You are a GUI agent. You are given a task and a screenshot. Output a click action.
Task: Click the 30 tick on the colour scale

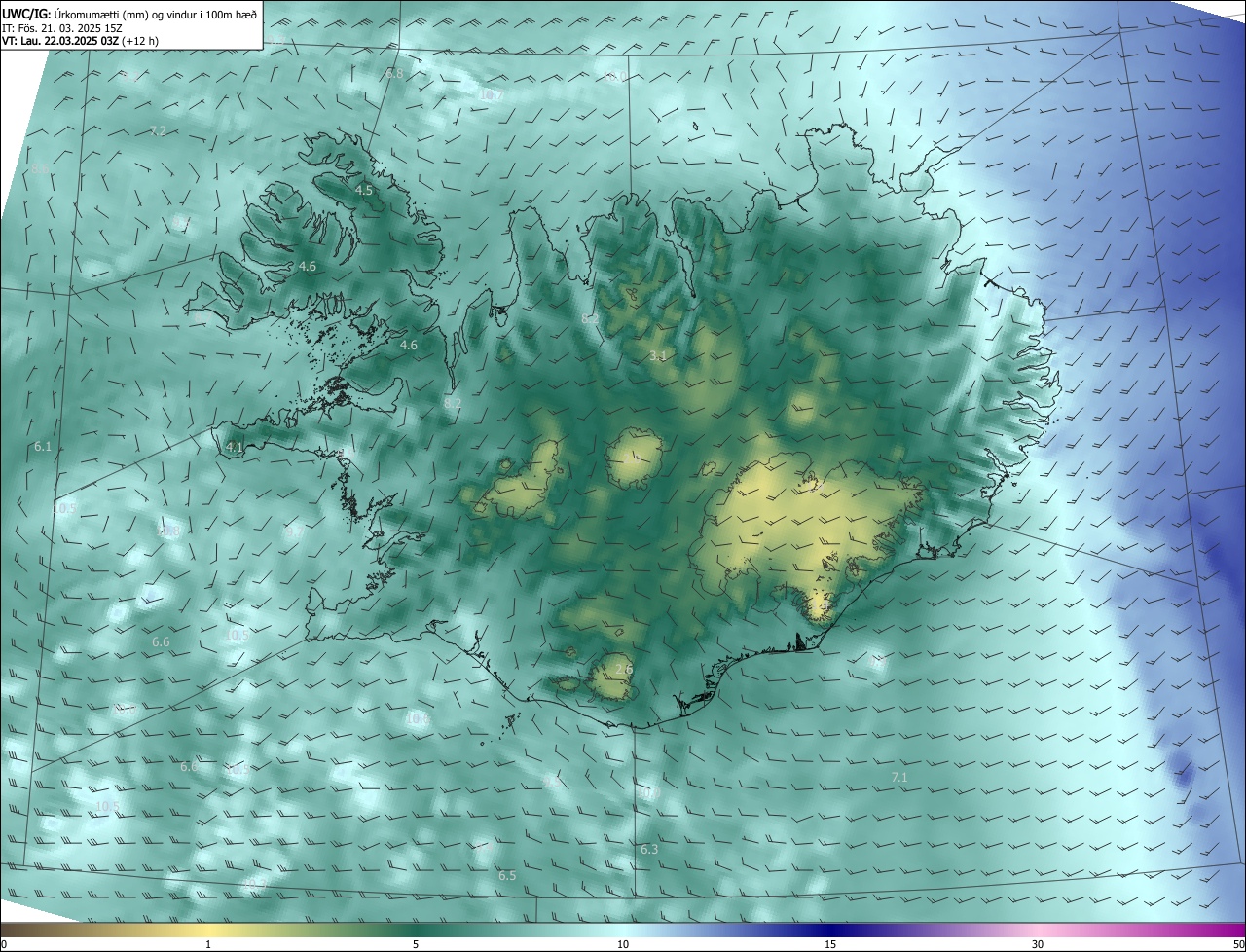[1038, 944]
